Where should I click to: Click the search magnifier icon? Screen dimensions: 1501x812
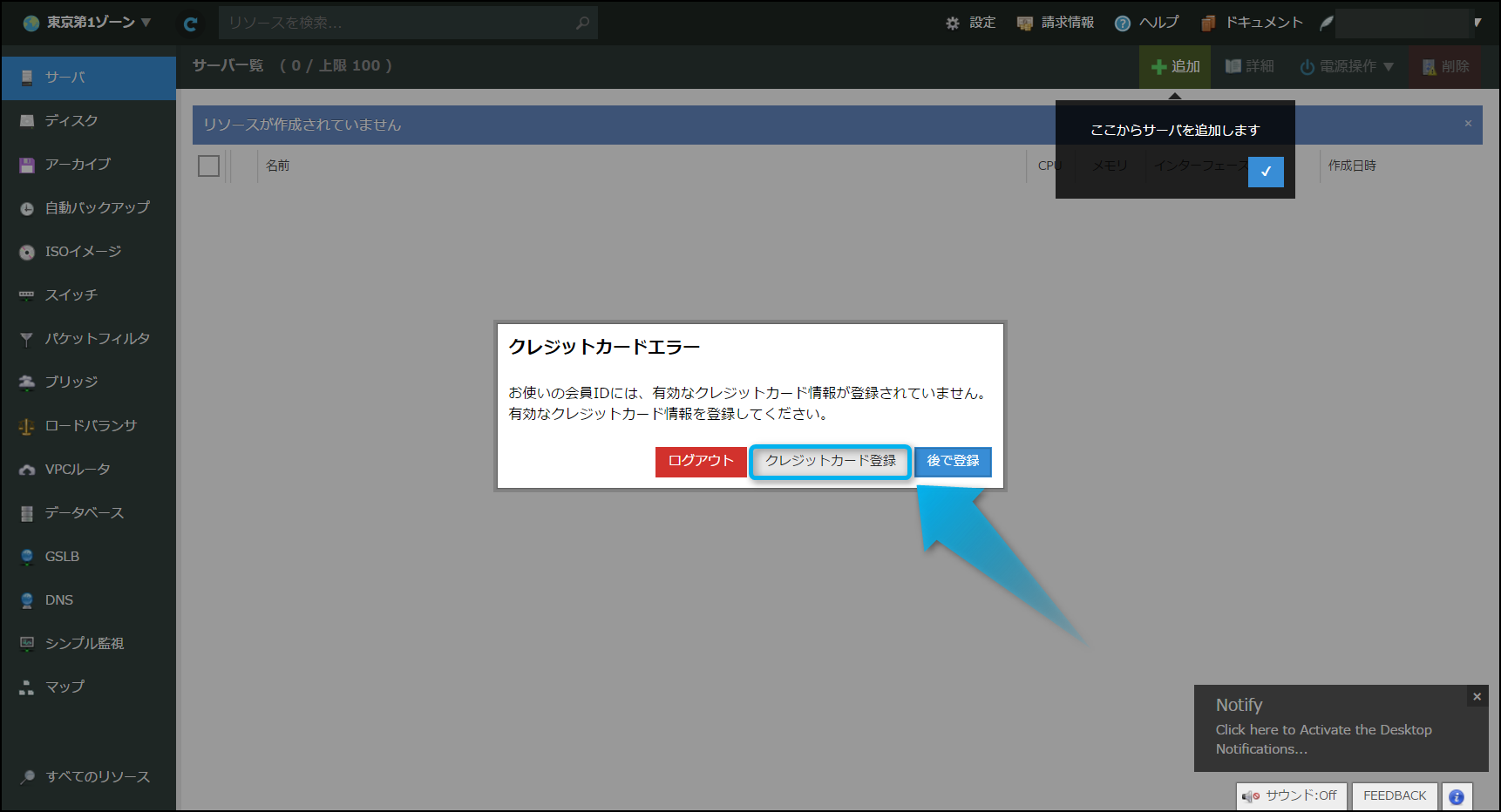tap(582, 23)
